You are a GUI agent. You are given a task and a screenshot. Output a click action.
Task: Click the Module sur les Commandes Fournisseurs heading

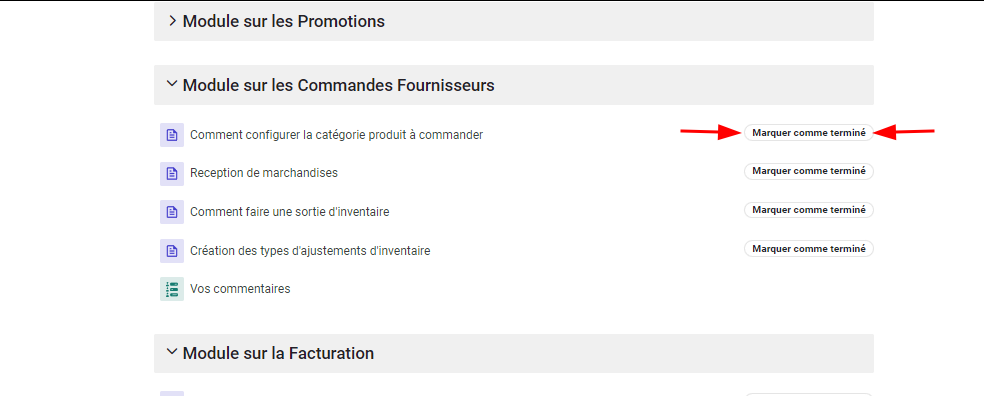338,85
